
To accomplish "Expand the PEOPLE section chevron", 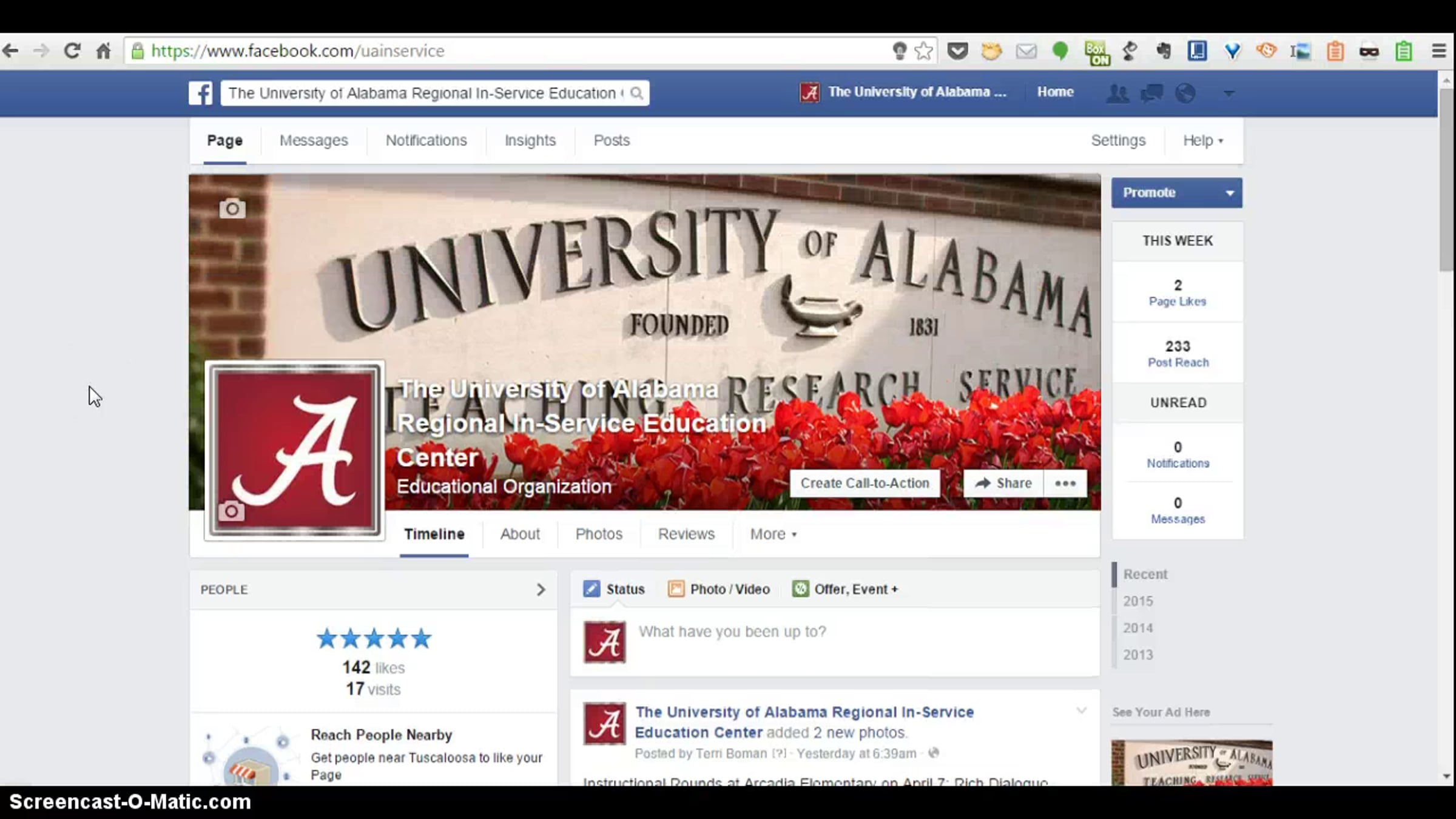I will point(541,590).
